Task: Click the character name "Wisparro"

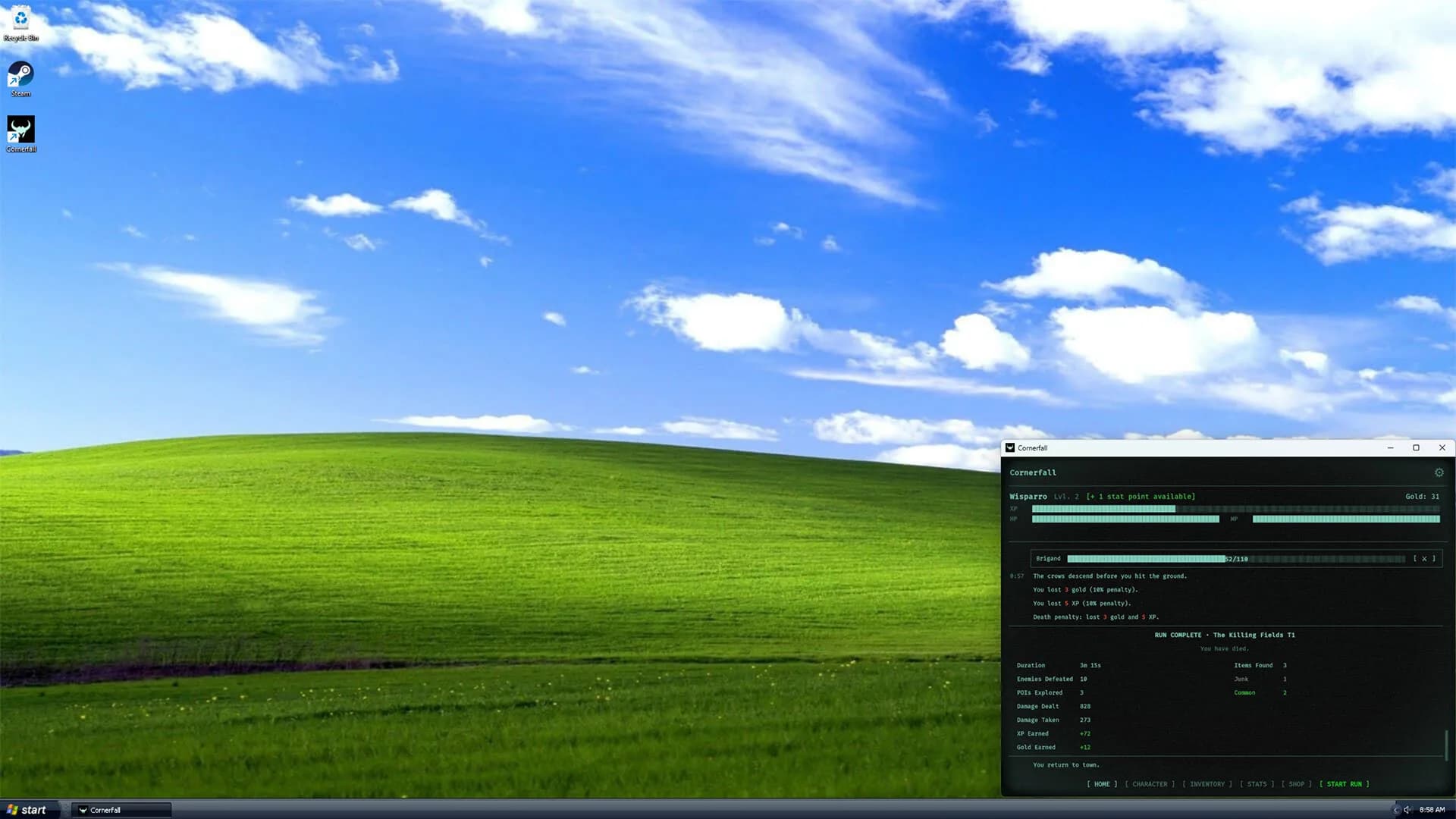Action: [1028, 497]
